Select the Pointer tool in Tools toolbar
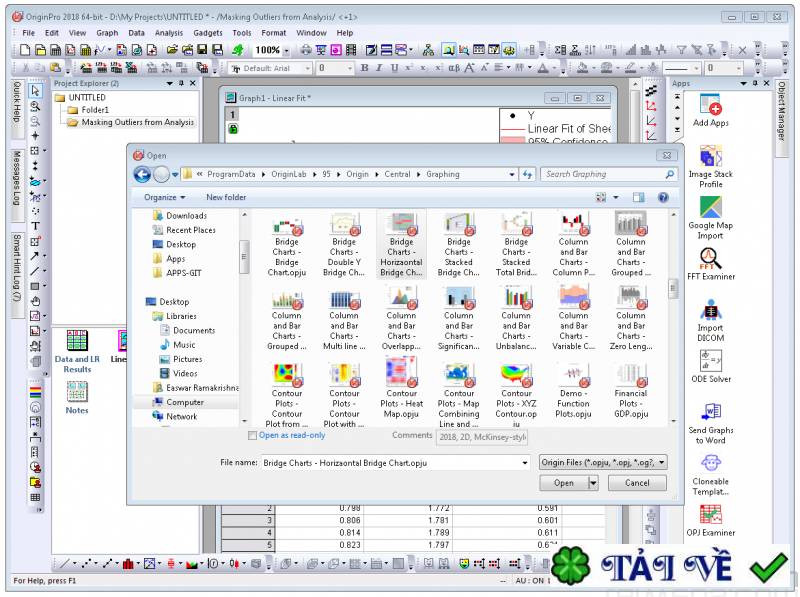 click(35, 91)
